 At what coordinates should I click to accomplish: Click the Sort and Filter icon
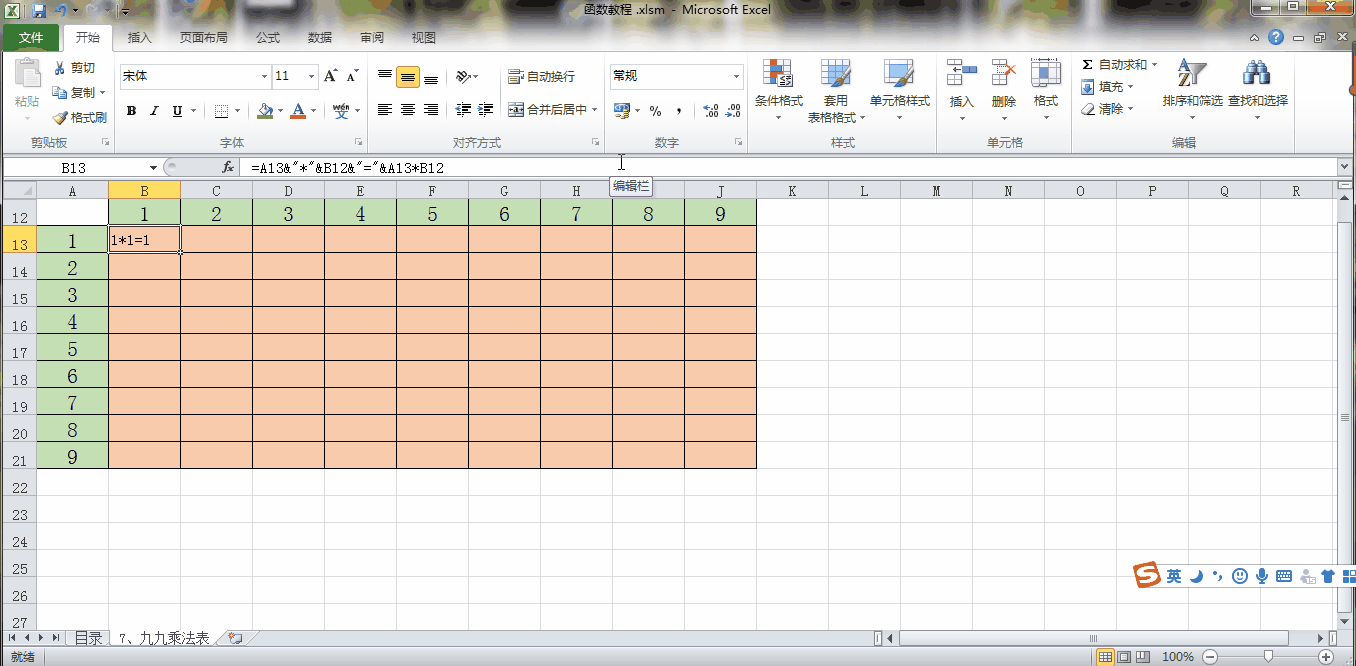coord(1191,74)
